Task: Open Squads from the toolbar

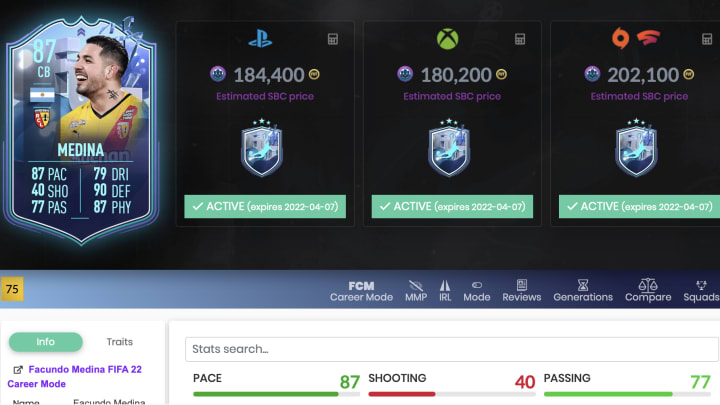Action: [701, 291]
